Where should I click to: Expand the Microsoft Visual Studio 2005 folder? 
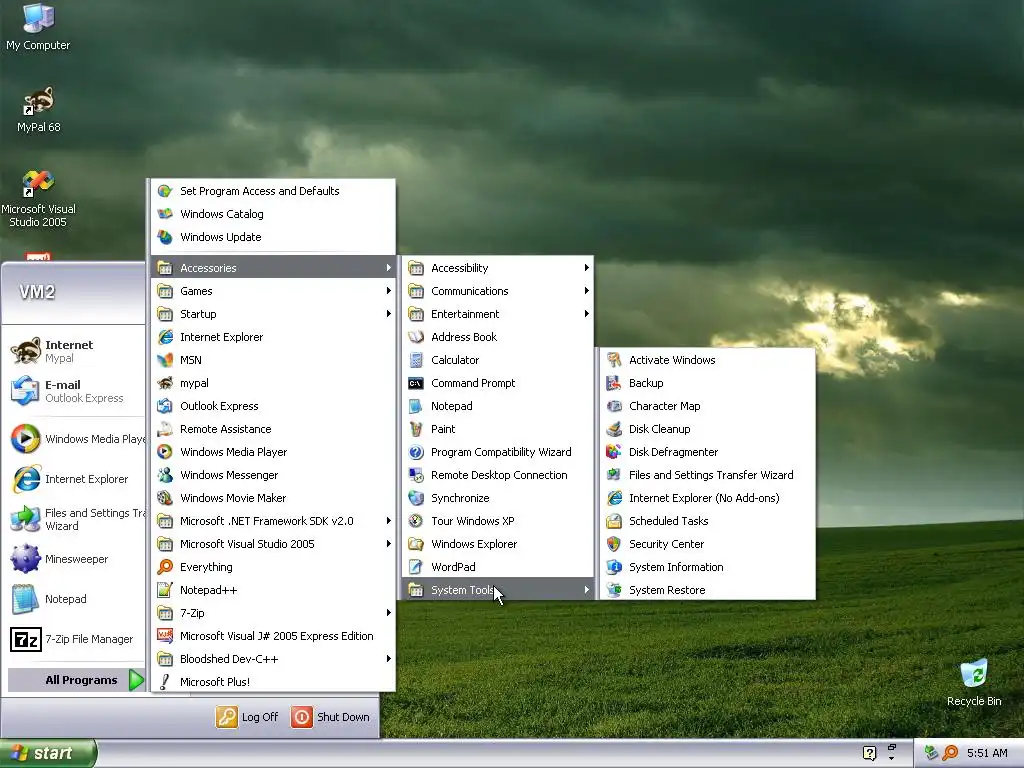coord(274,544)
